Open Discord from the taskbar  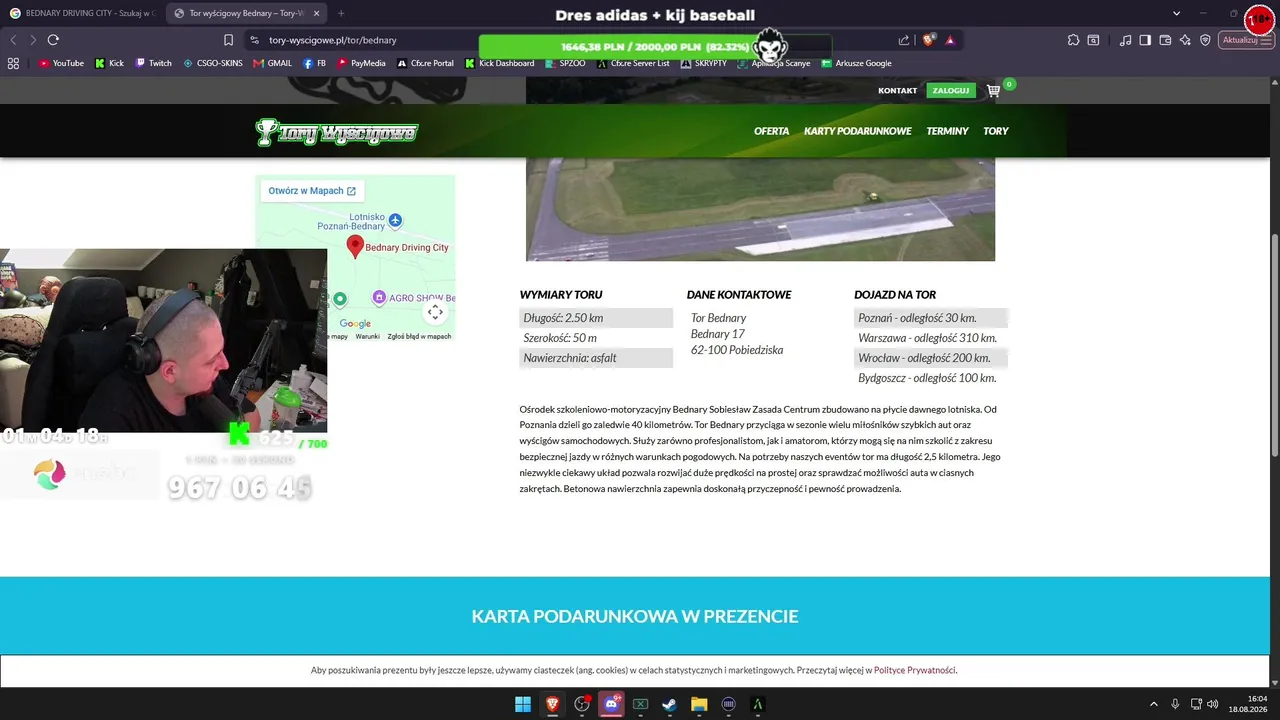click(x=611, y=705)
